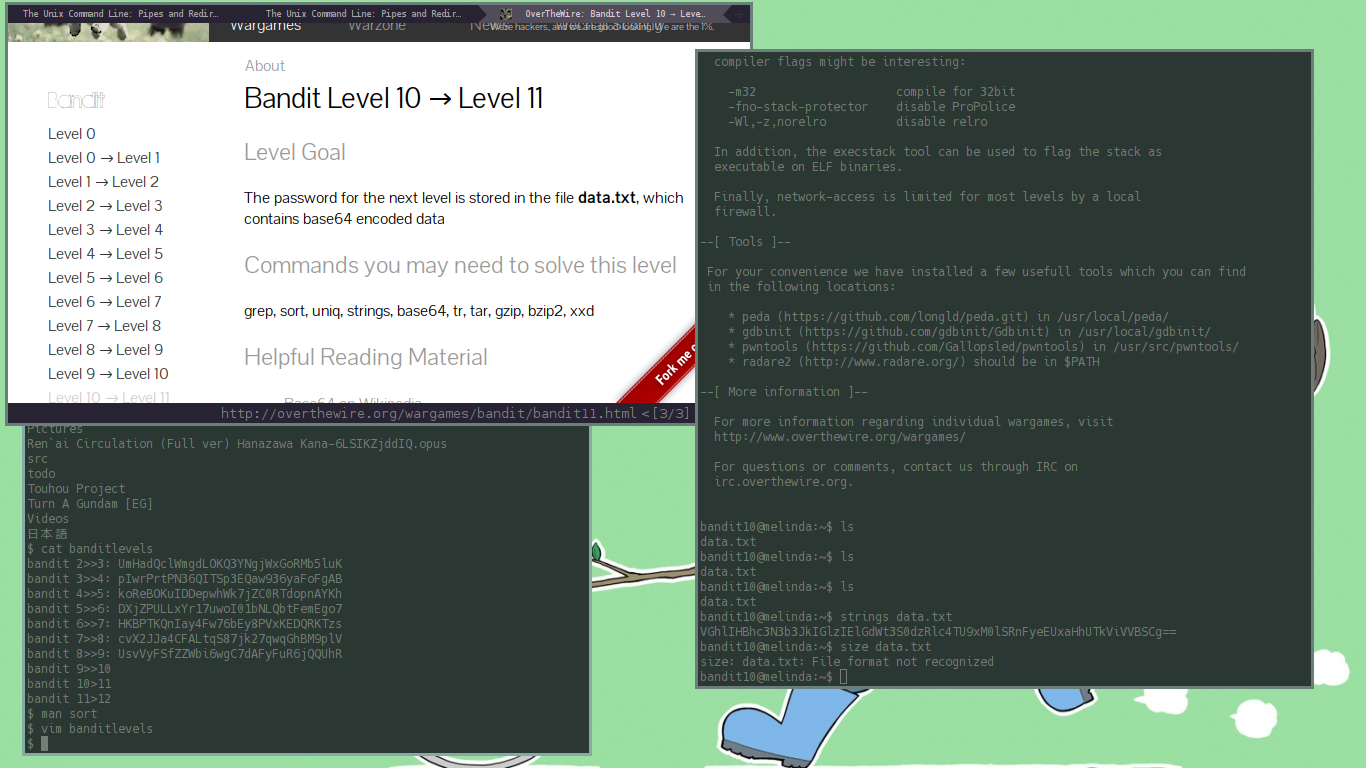Click the About heading link

(265, 66)
